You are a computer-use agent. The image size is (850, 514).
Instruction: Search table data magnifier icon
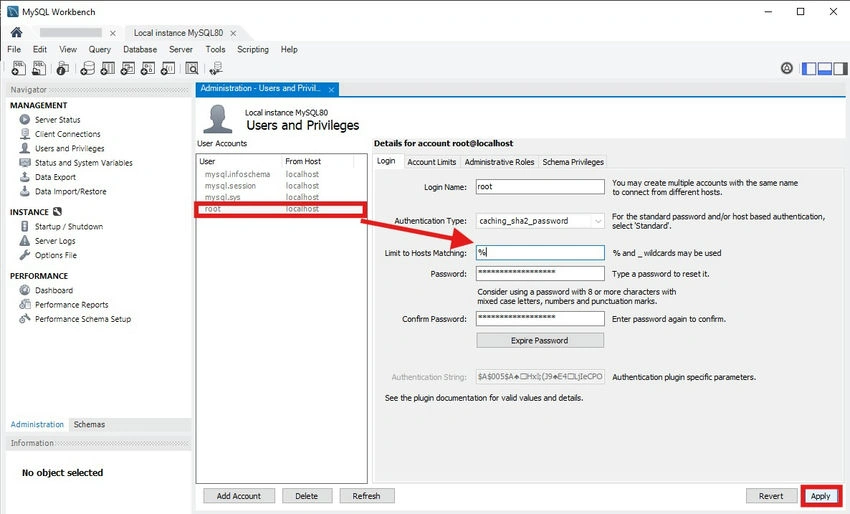(x=191, y=68)
